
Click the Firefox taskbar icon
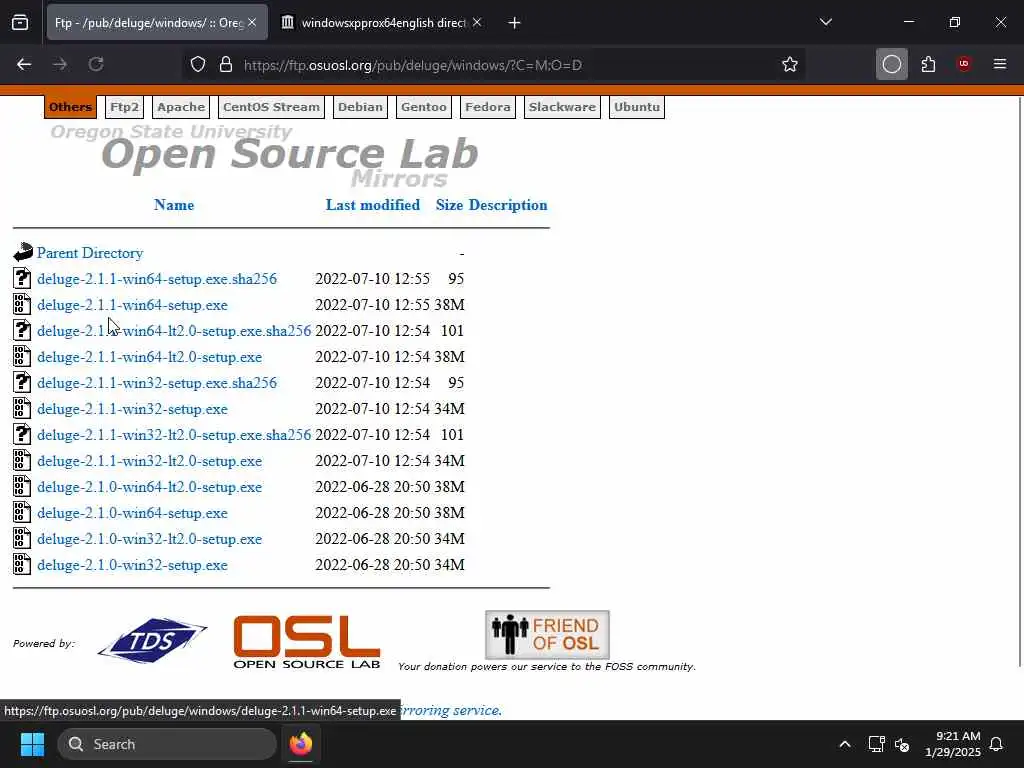(x=301, y=744)
